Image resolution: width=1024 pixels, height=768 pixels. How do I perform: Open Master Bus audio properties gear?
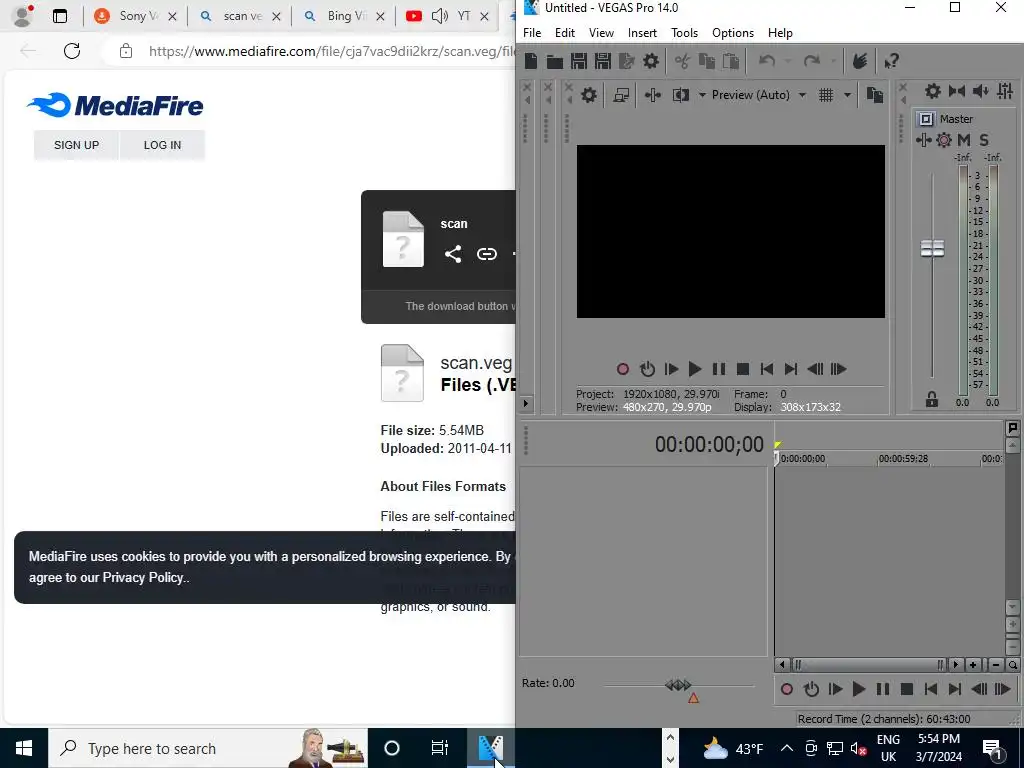point(933,91)
